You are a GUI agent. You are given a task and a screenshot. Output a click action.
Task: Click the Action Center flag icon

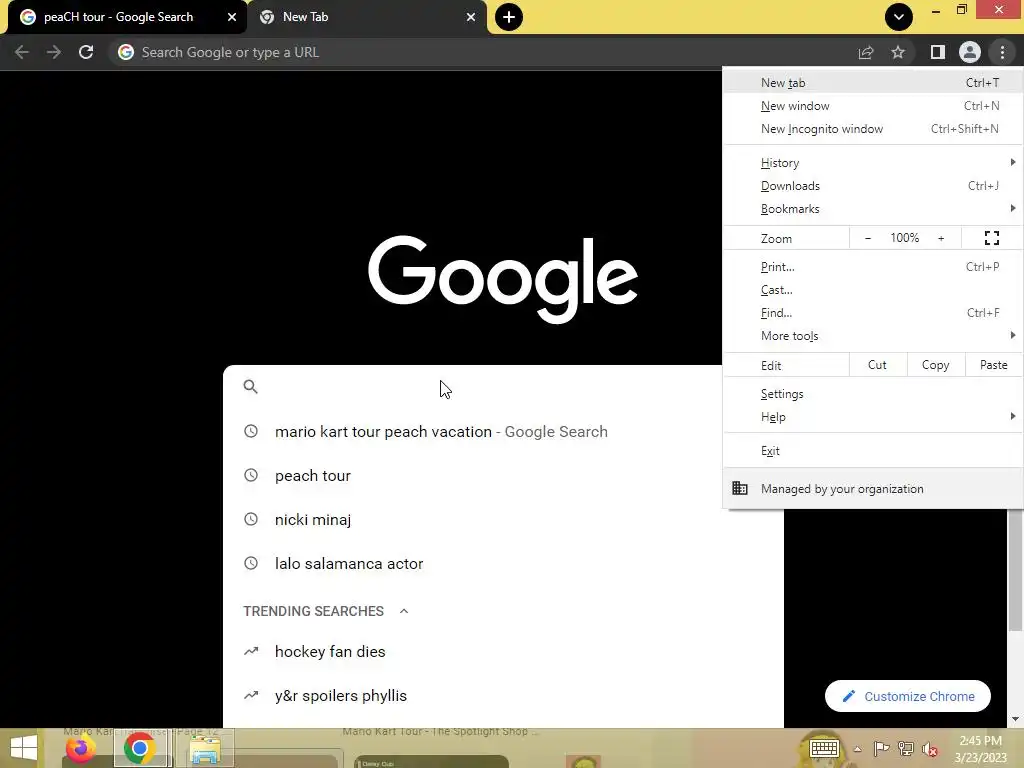881,748
